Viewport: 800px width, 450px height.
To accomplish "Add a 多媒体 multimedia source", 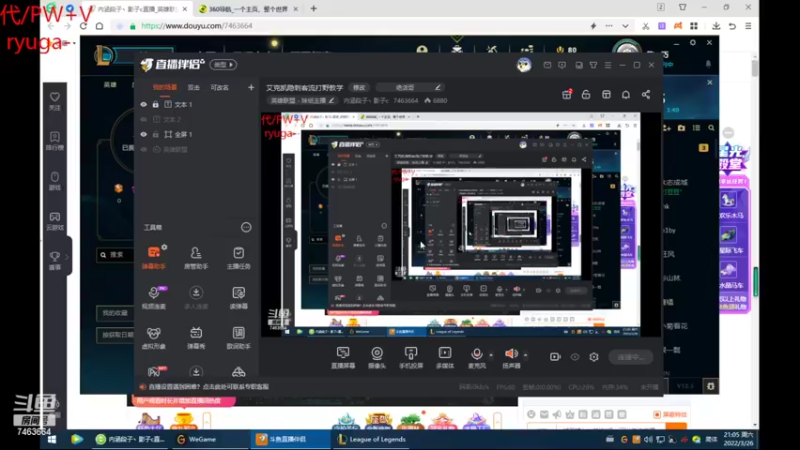I will [445, 358].
